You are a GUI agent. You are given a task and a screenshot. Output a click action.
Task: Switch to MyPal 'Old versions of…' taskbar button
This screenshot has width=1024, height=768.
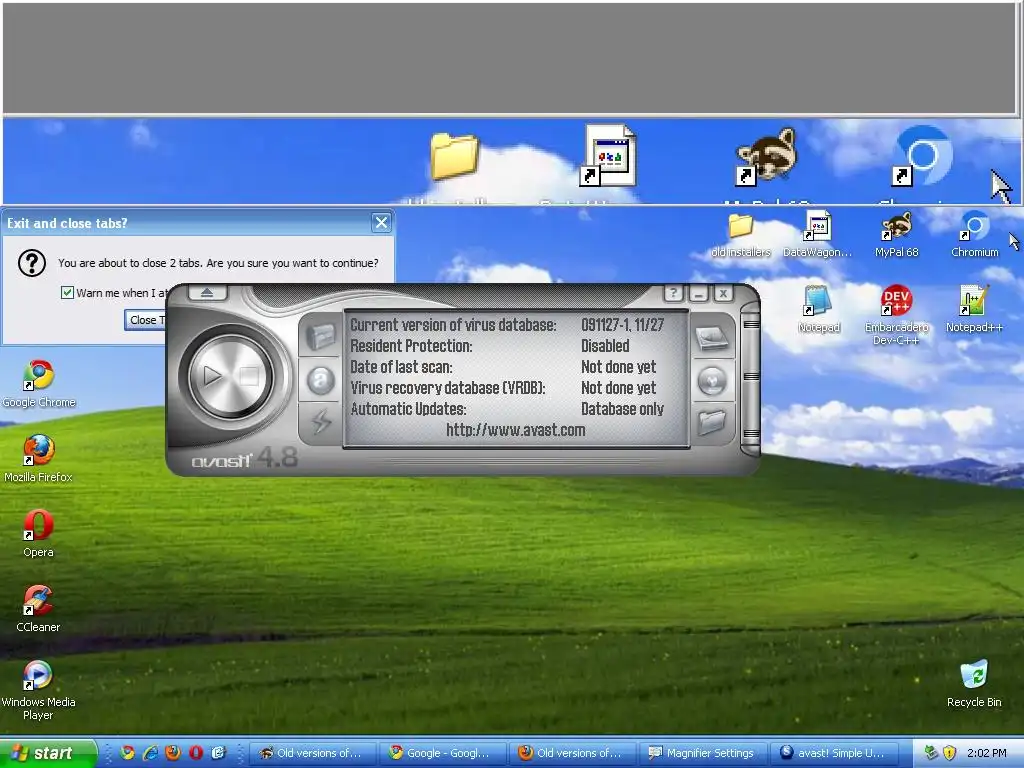[313, 754]
